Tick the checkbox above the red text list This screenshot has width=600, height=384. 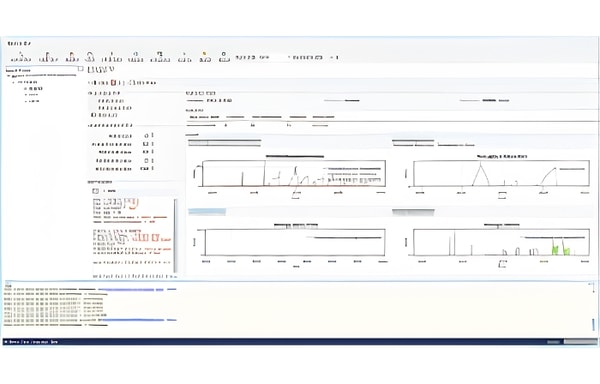pyautogui.click(x=96, y=191)
